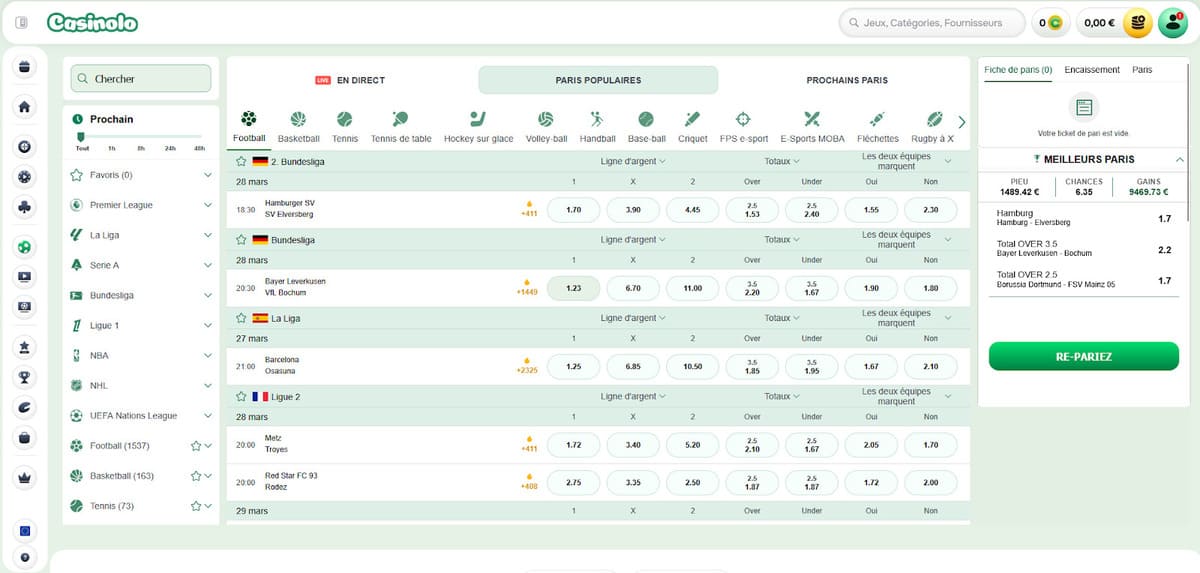
Task: Toggle favorite star for La Liga header
Action: (241, 318)
